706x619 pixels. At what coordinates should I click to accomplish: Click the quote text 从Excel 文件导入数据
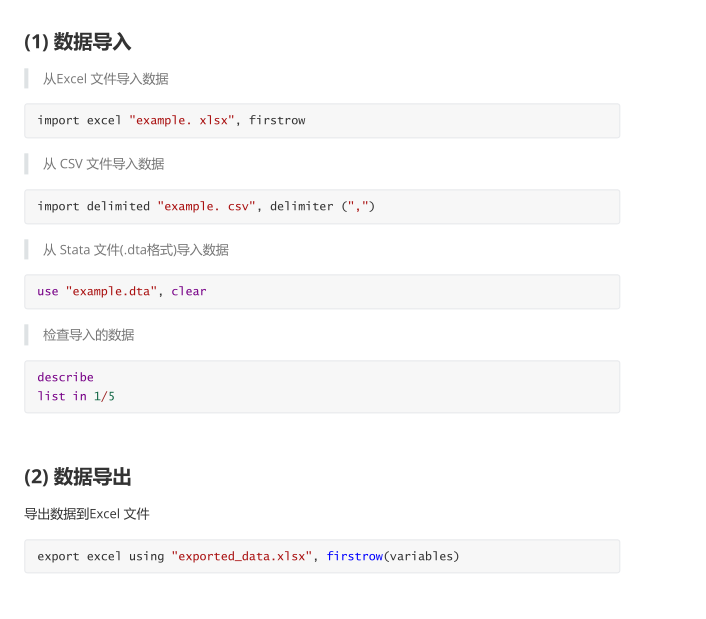[106, 79]
